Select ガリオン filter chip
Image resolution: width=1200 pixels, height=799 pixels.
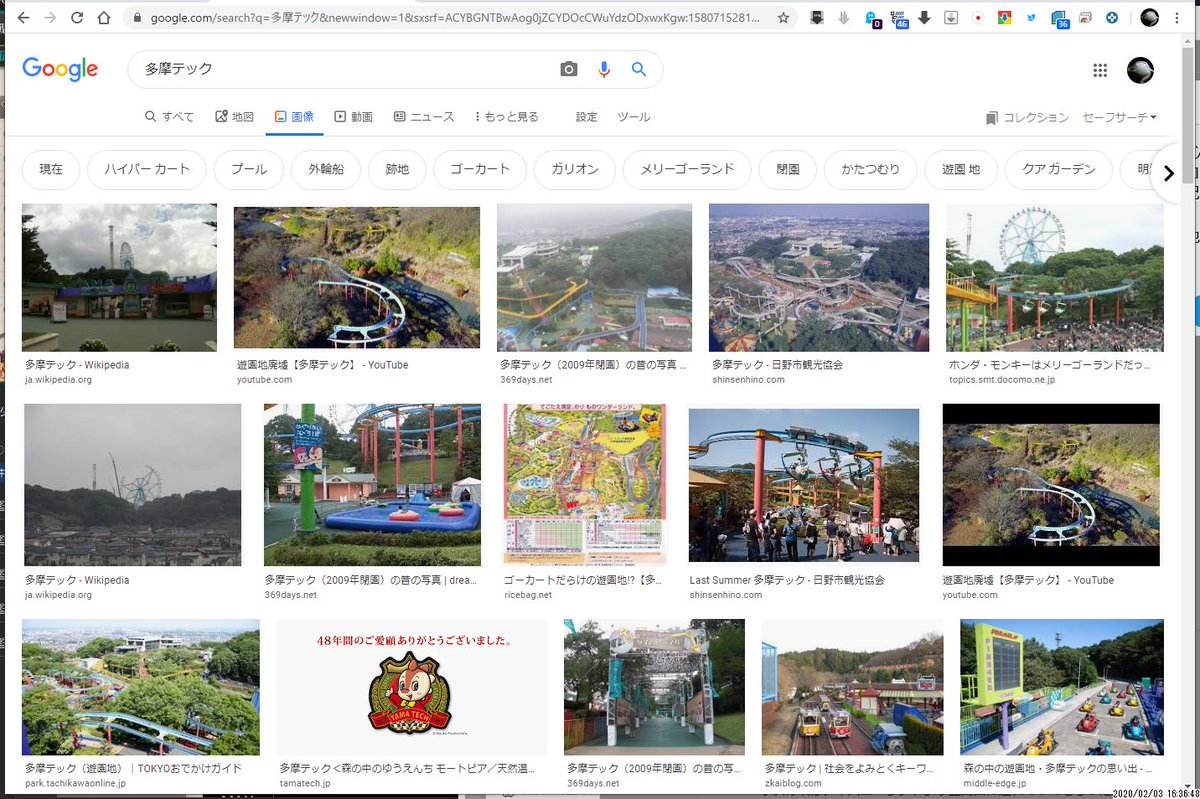(x=575, y=169)
